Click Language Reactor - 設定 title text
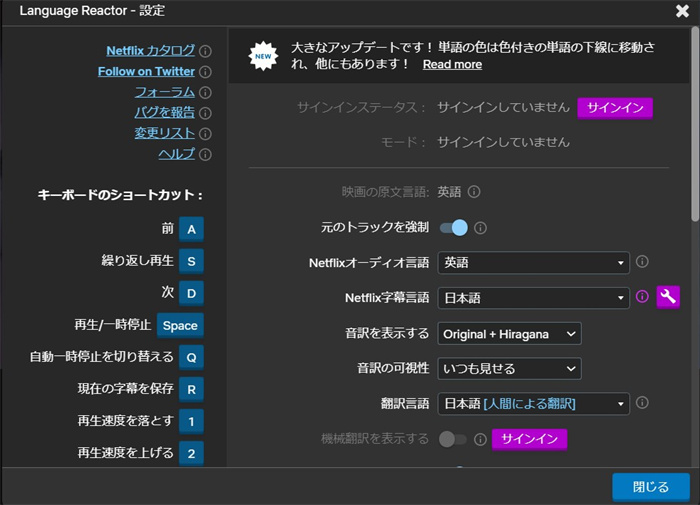Image resolution: width=700 pixels, height=505 pixels. [x=92, y=10]
